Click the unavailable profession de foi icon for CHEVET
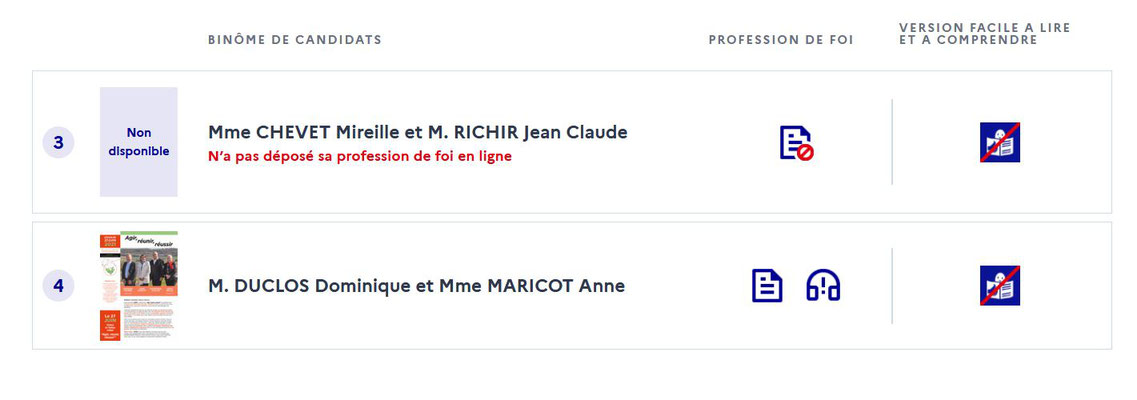This screenshot has height=400, width=1137. pyautogui.click(x=796, y=143)
